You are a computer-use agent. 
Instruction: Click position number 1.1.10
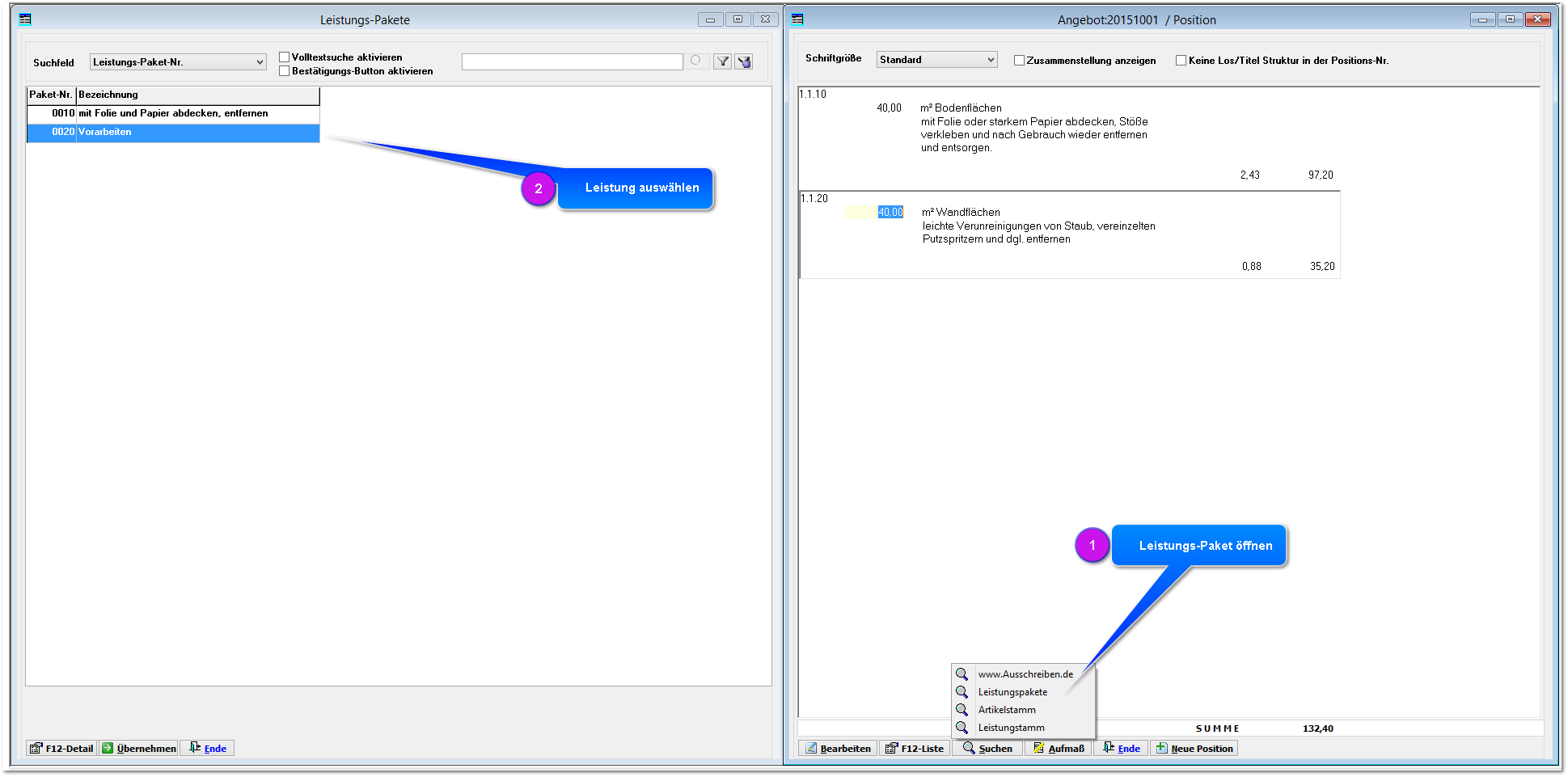coord(813,95)
